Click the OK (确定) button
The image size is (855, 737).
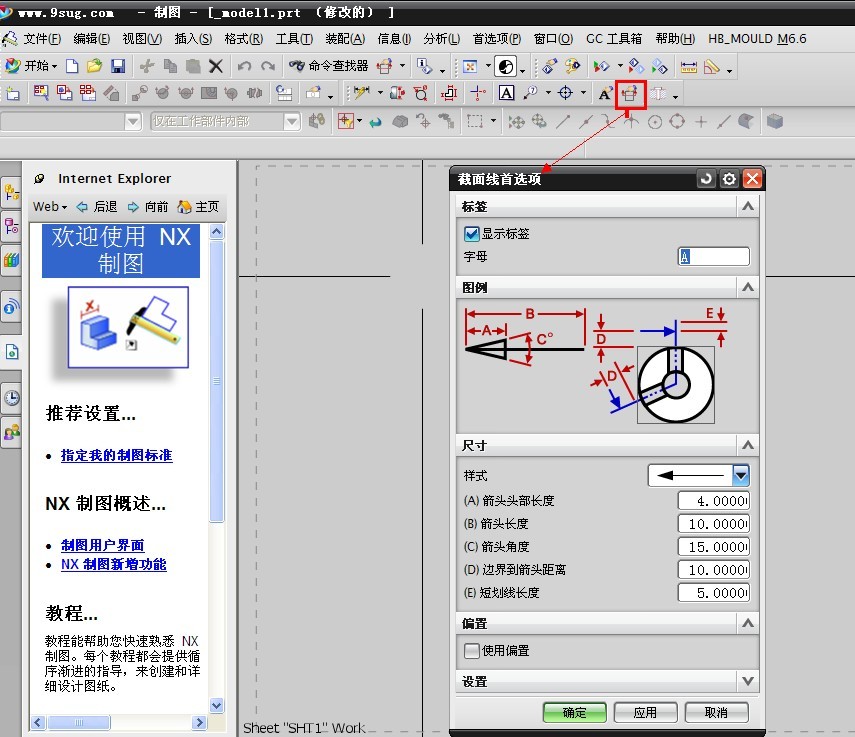tap(574, 712)
